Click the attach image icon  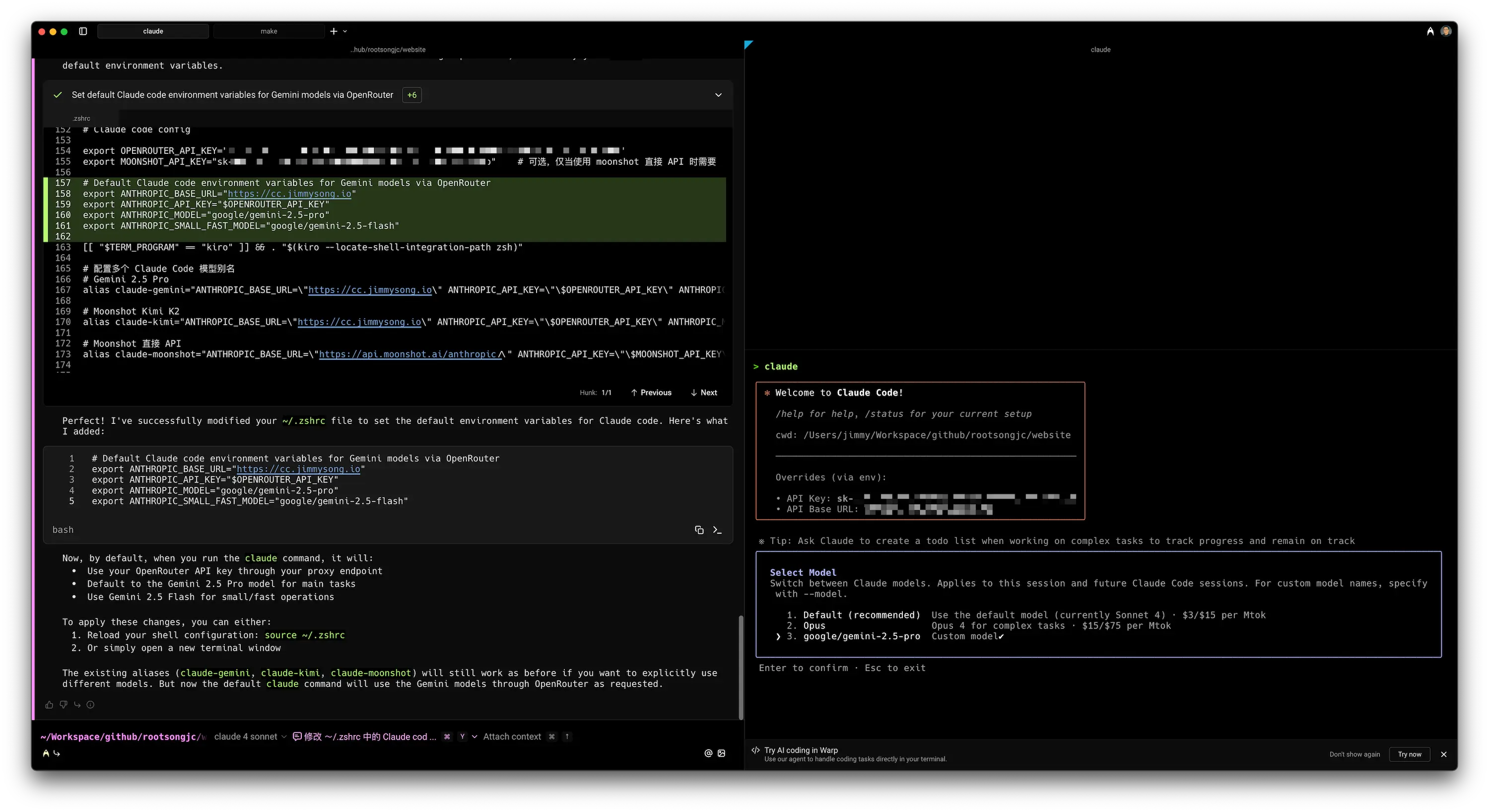click(x=721, y=753)
